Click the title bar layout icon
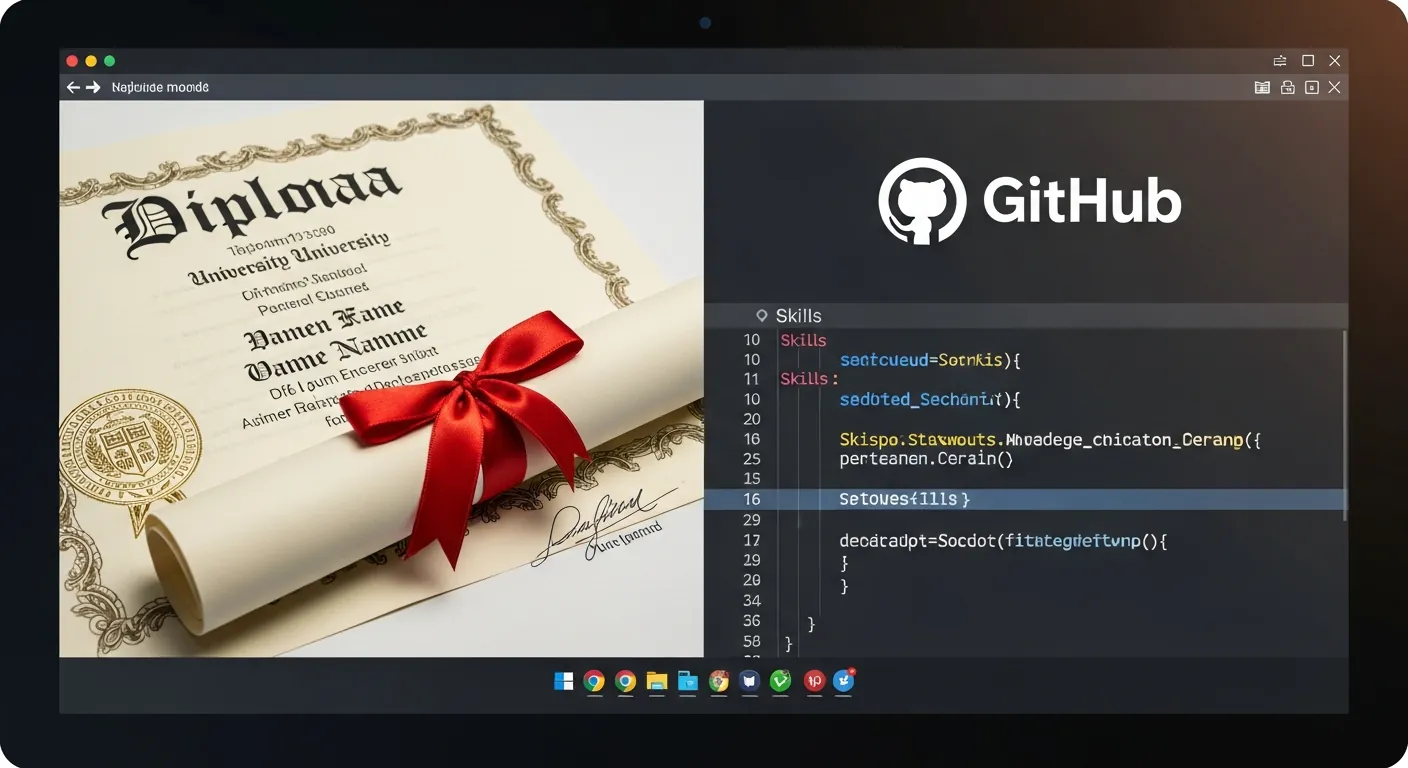 coord(1280,61)
